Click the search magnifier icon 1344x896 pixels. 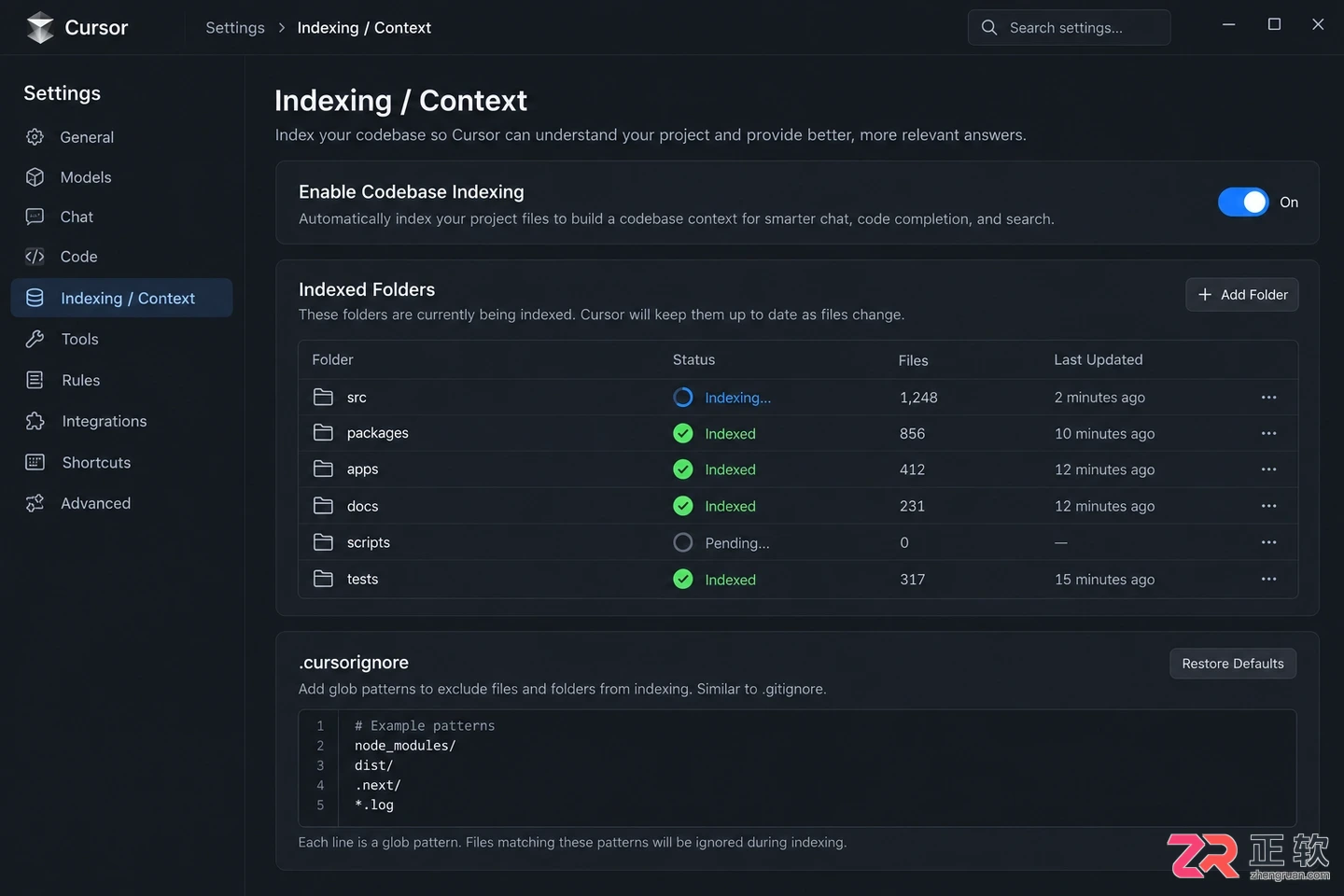[989, 28]
